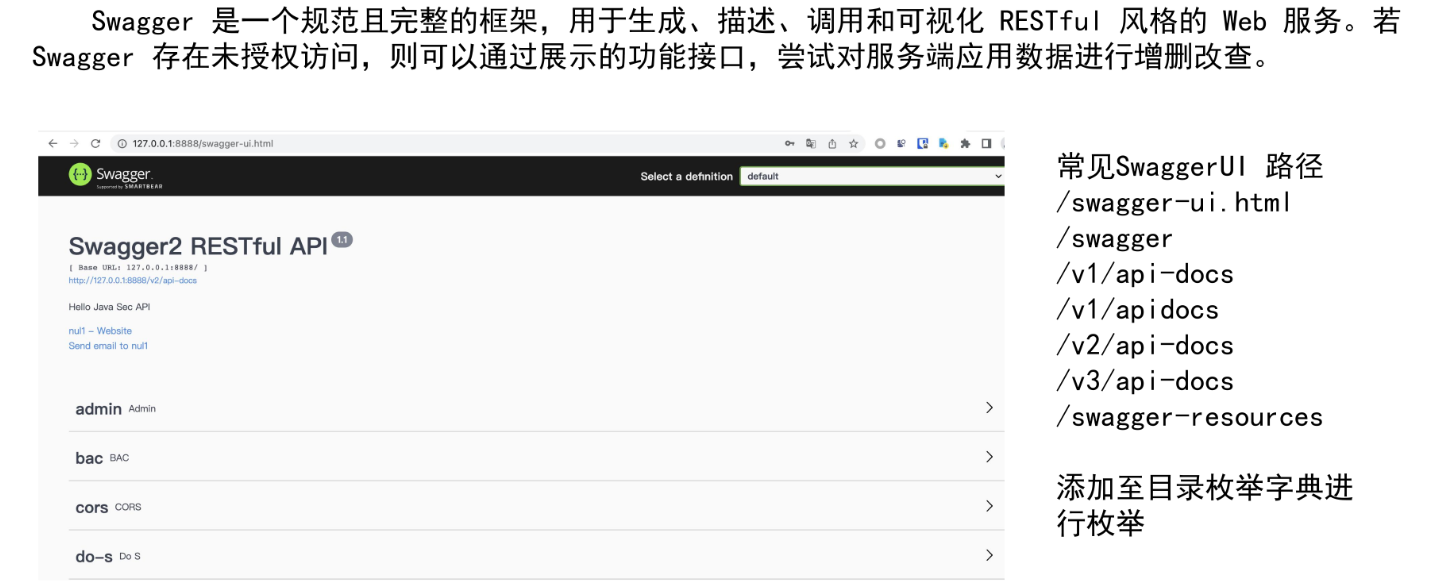
Task: Open the v2/api-docs link
Action: click(x=132, y=281)
